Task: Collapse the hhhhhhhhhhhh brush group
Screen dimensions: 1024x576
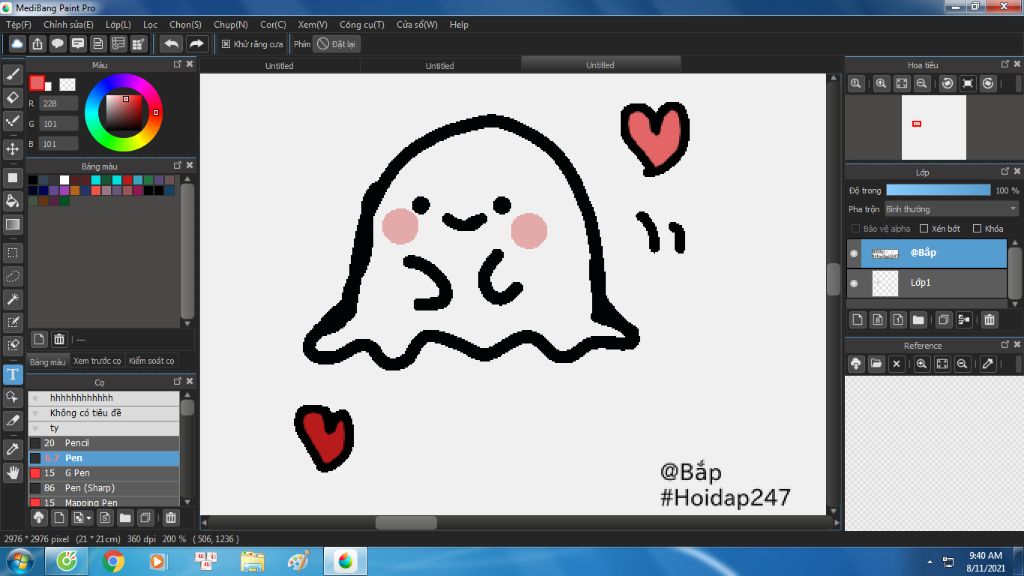Action: coord(35,398)
